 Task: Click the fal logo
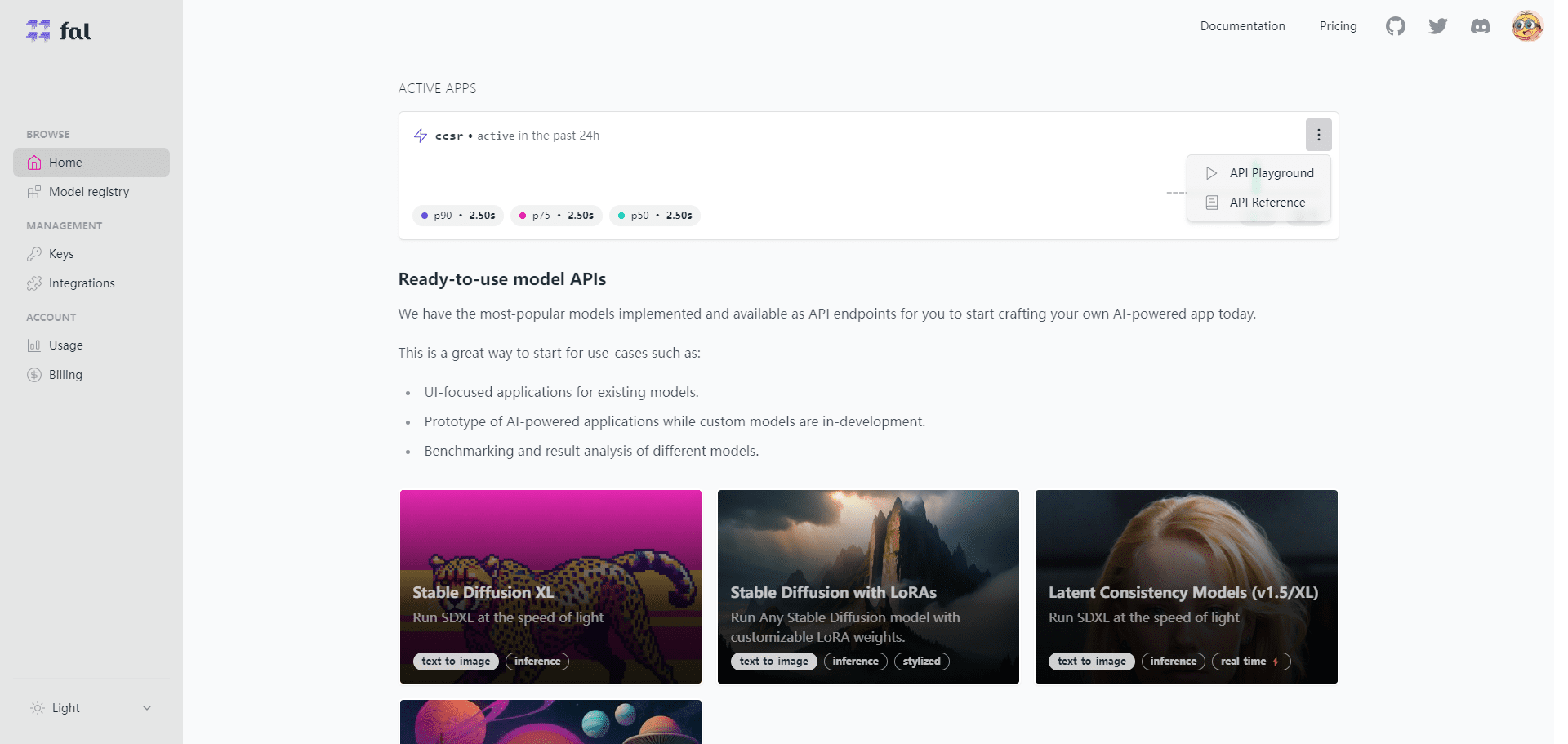[58, 31]
